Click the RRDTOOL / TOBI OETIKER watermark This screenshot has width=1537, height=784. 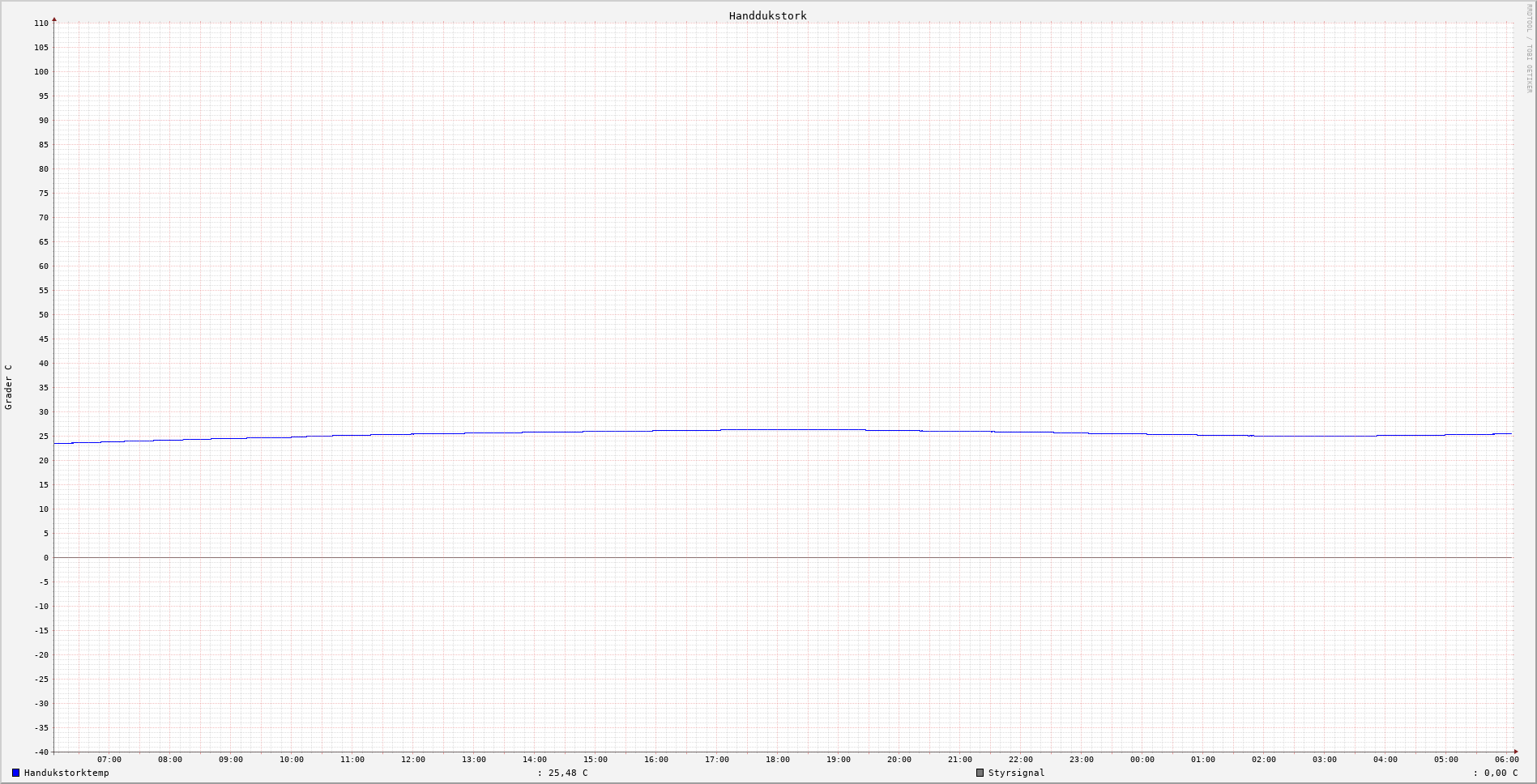(1529, 49)
